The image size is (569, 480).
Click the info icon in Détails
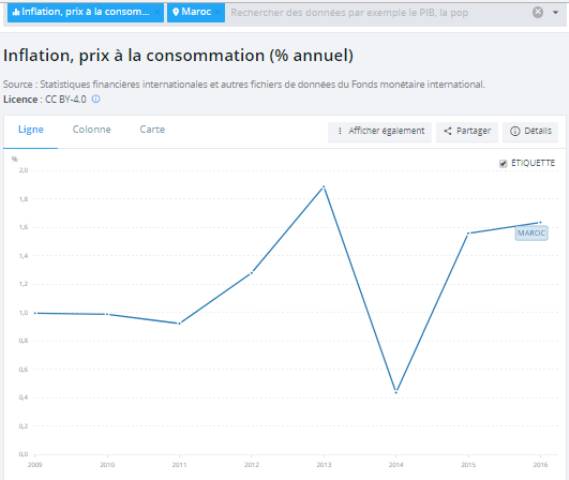click(x=515, y=131)
